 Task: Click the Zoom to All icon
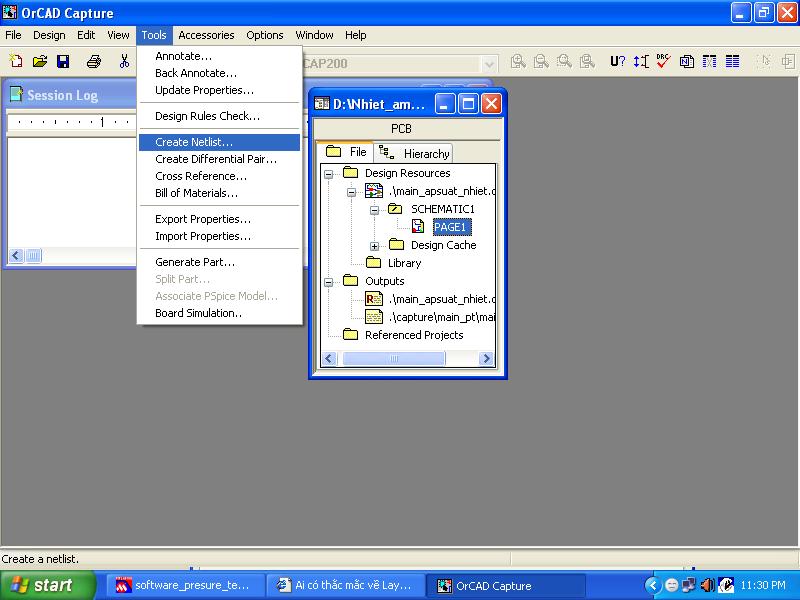tap(587, 62)
